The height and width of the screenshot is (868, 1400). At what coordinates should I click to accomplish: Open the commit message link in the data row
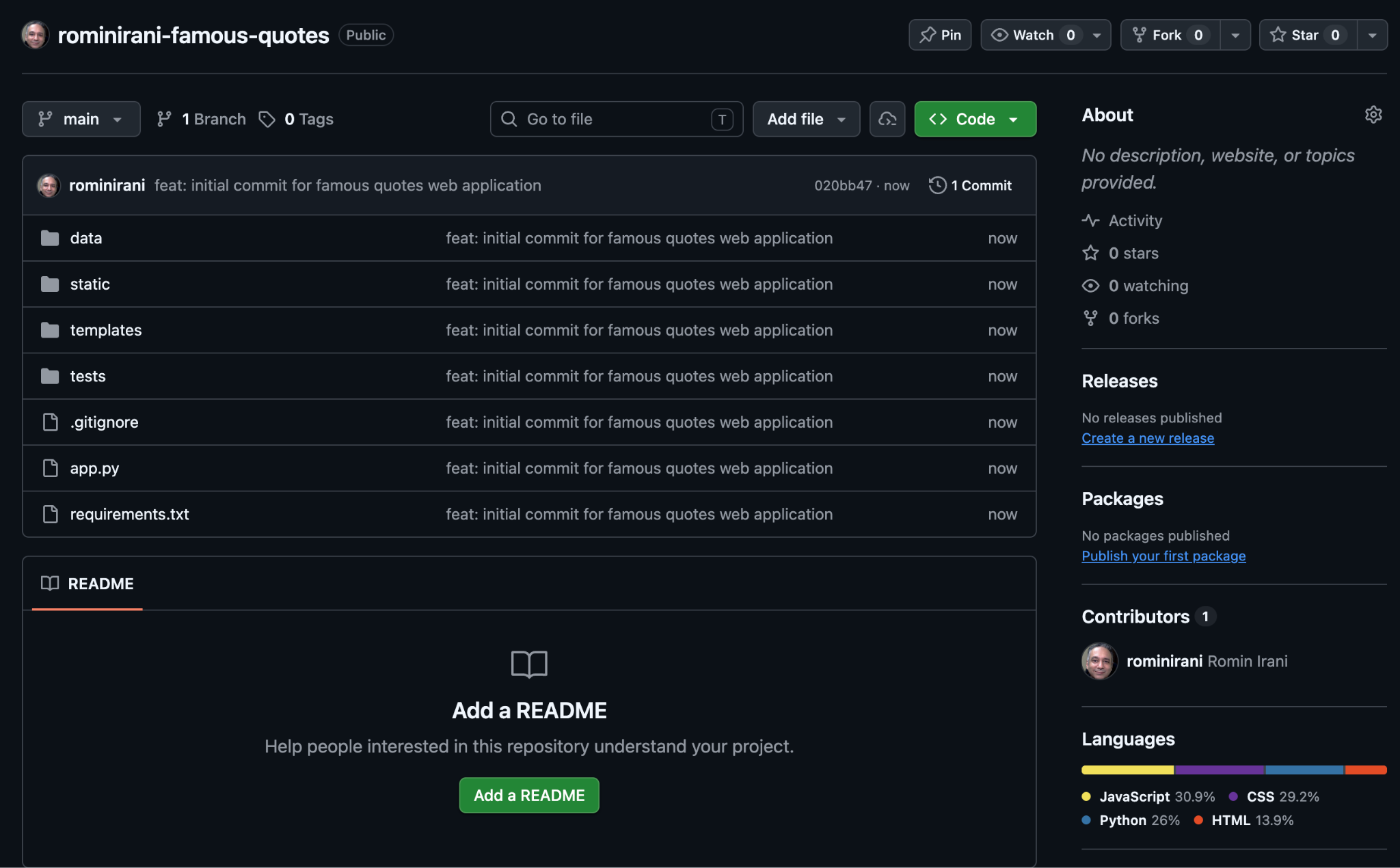click(639, 238)
